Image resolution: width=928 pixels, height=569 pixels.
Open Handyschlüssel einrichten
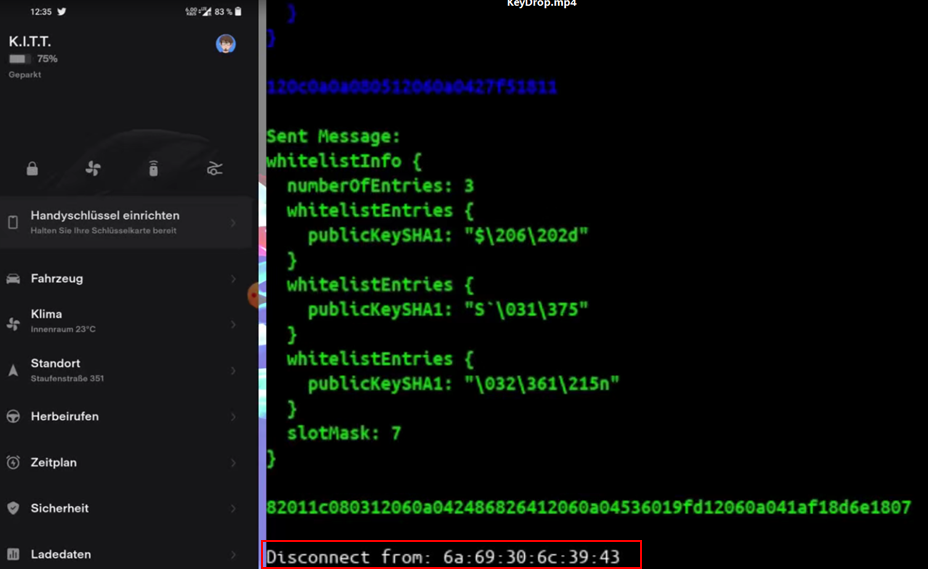pyautogui.click(x=126, y=222)
